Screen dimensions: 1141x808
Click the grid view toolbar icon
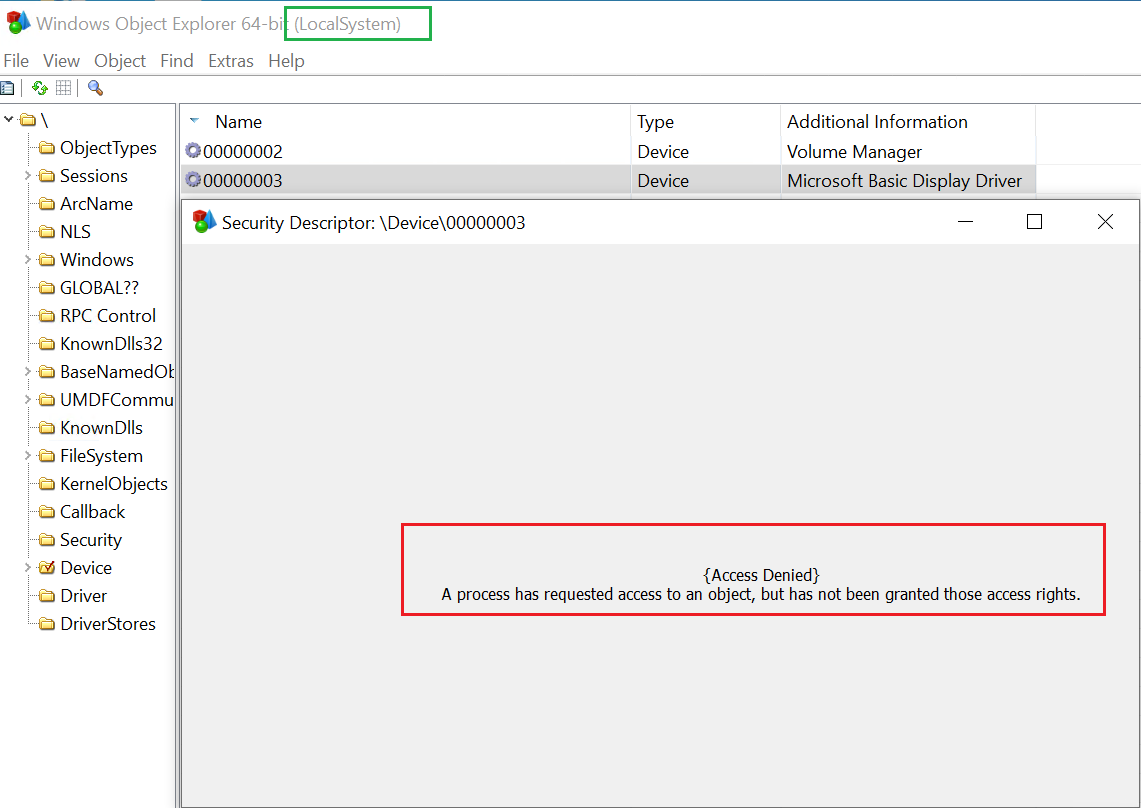[x=63, y=88]
